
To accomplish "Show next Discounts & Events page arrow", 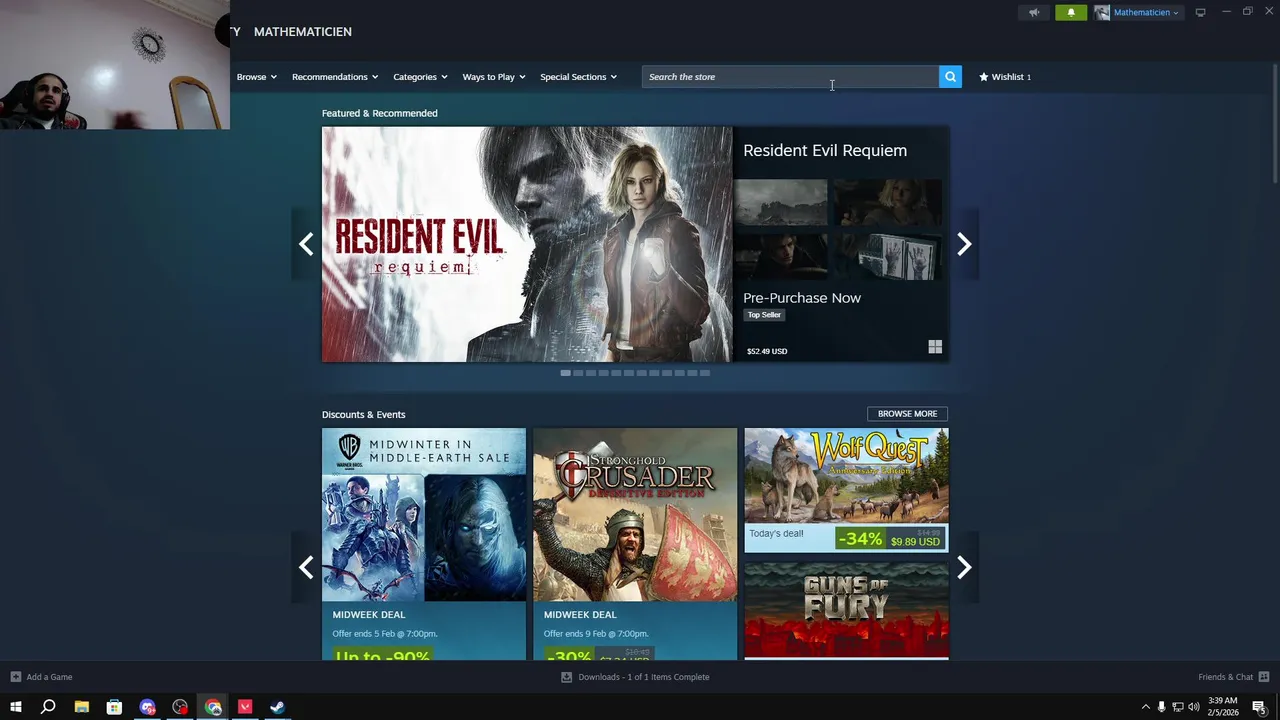I will [x=964, y=568].
